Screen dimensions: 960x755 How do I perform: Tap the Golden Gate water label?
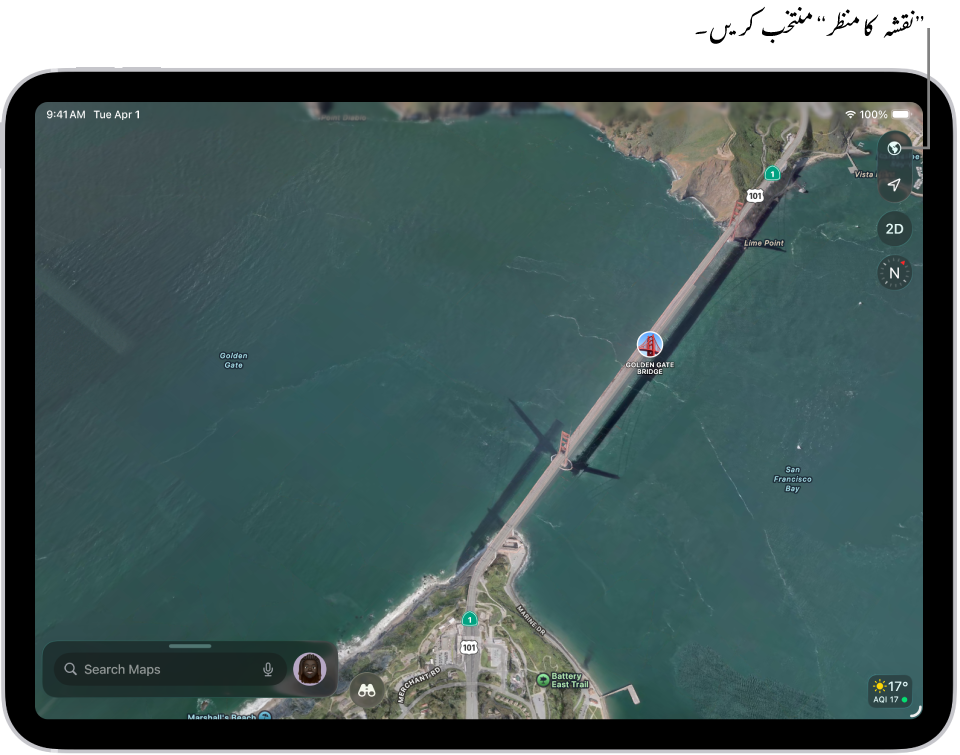click(233, 360)
